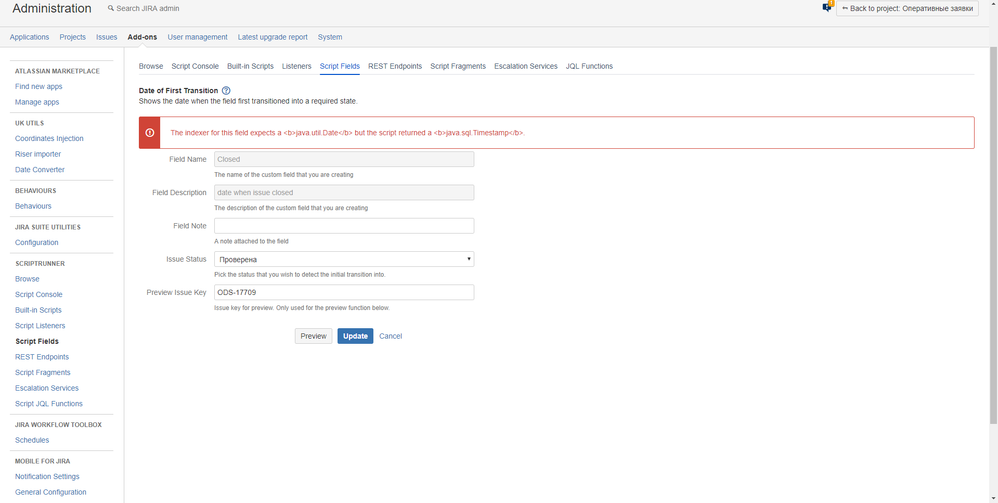Click the feedback notification icon in top bar
This screenshot has height=503, width=998.
point(827,7)
